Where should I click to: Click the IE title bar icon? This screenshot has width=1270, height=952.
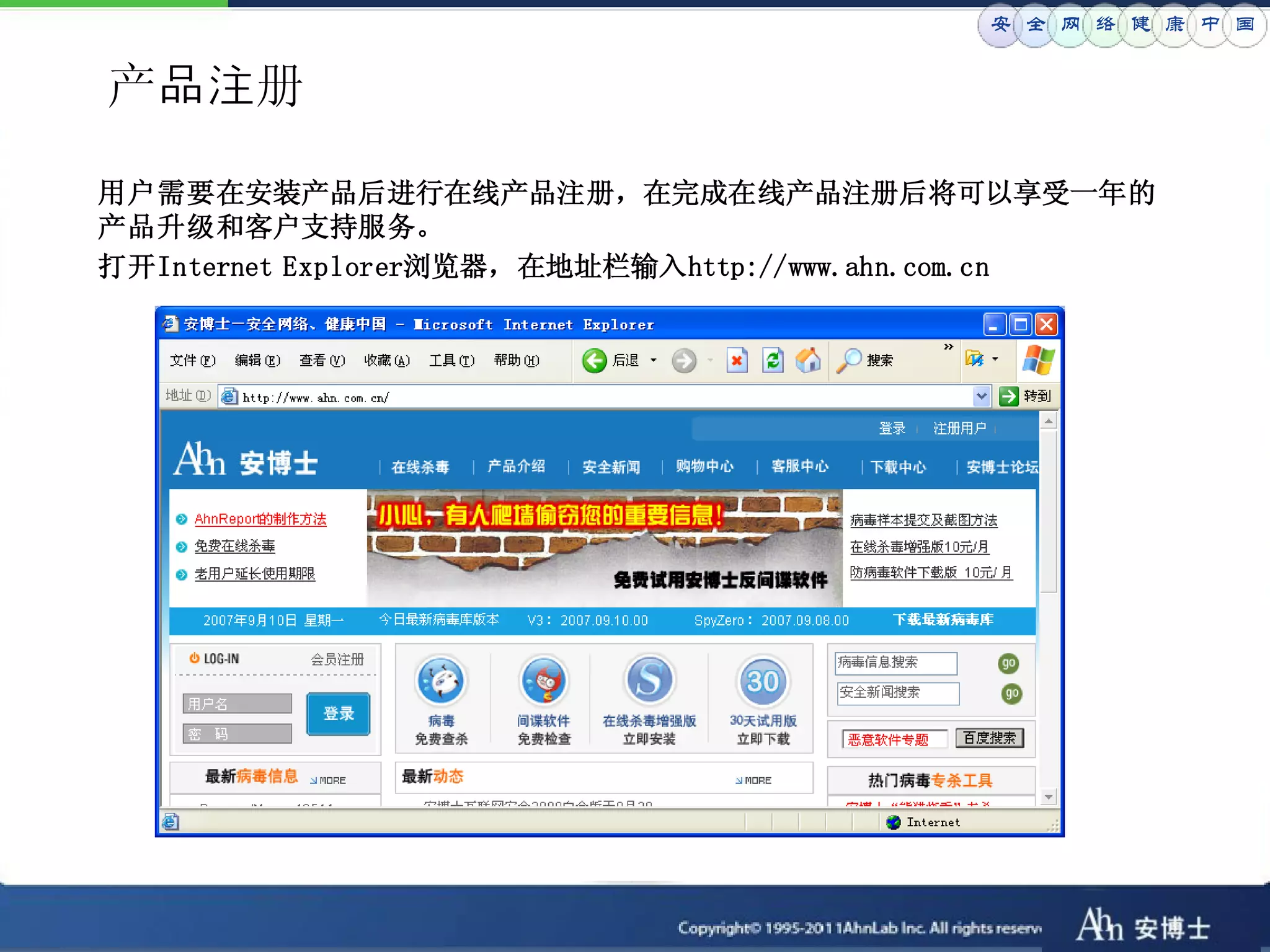click(170, 324)
